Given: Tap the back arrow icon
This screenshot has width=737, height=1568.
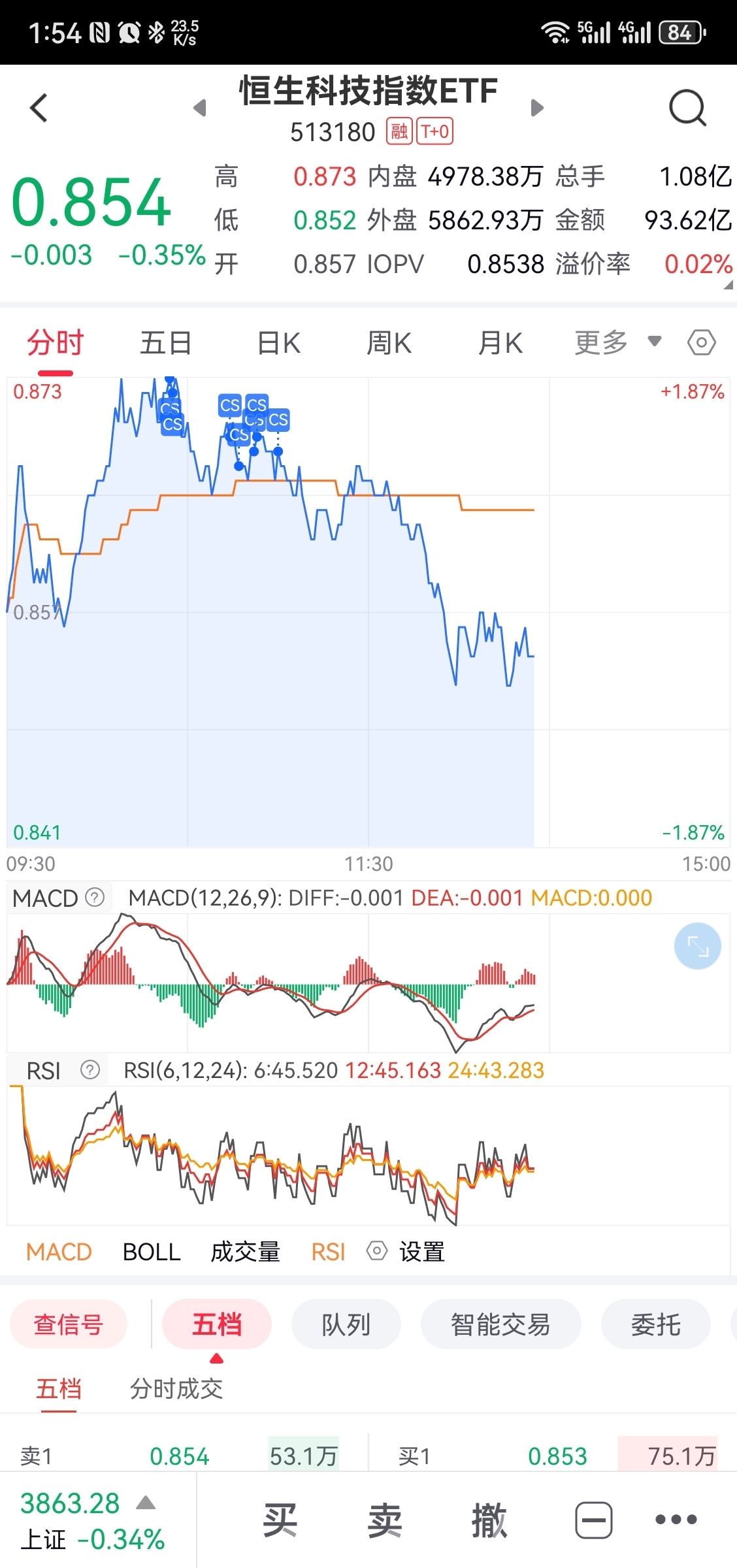Looking at the screenshot, I should click(x=39, y=108).
